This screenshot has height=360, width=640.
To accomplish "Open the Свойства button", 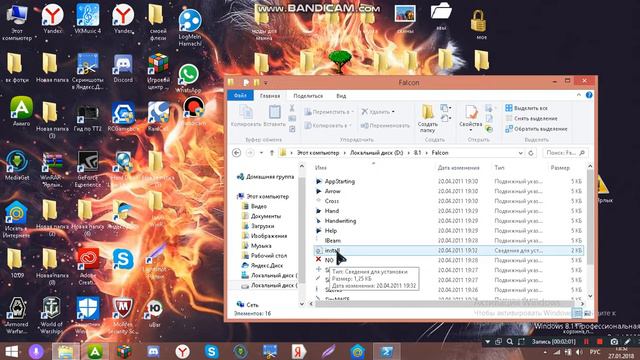I will pos(471,118).
